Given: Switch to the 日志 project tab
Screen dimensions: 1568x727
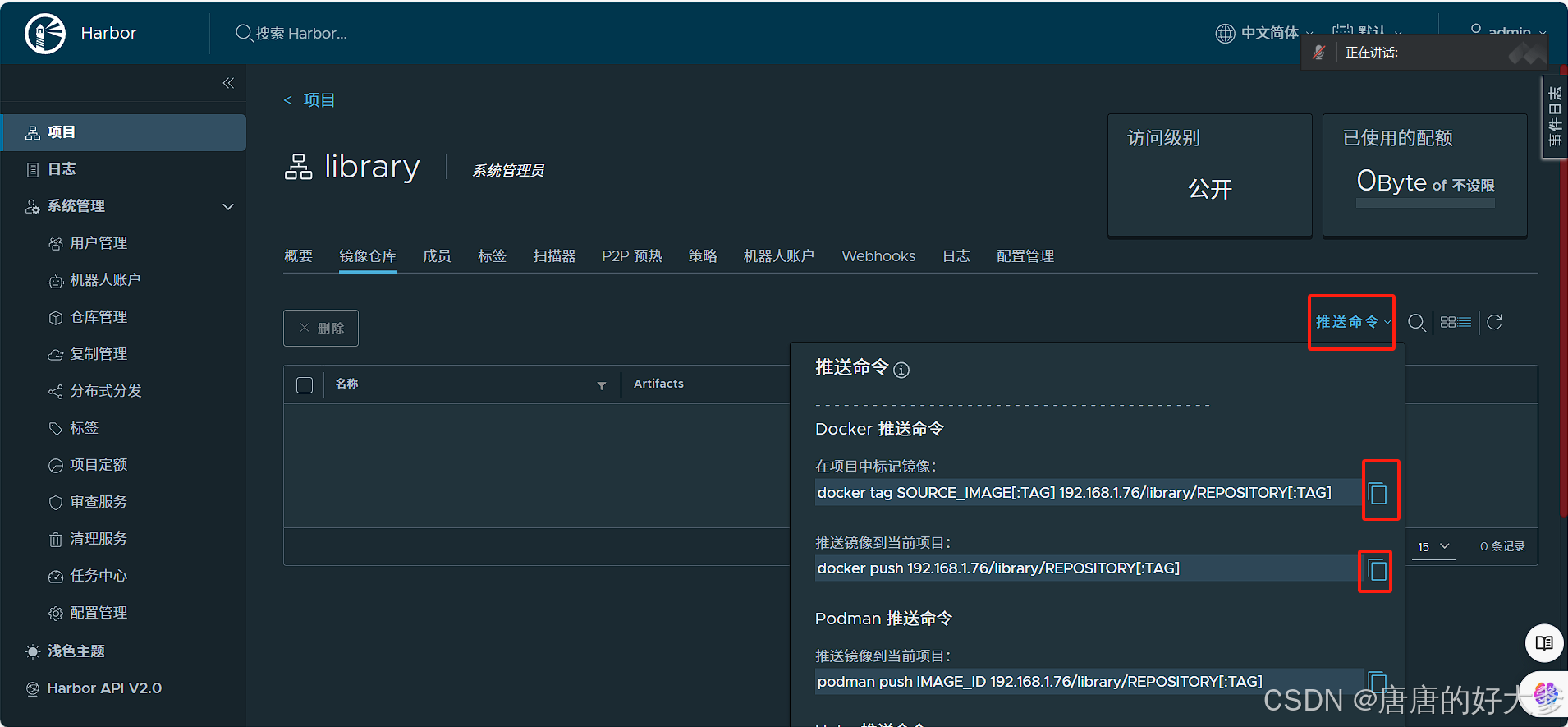Looking at the screenshot, I should 956,256.
